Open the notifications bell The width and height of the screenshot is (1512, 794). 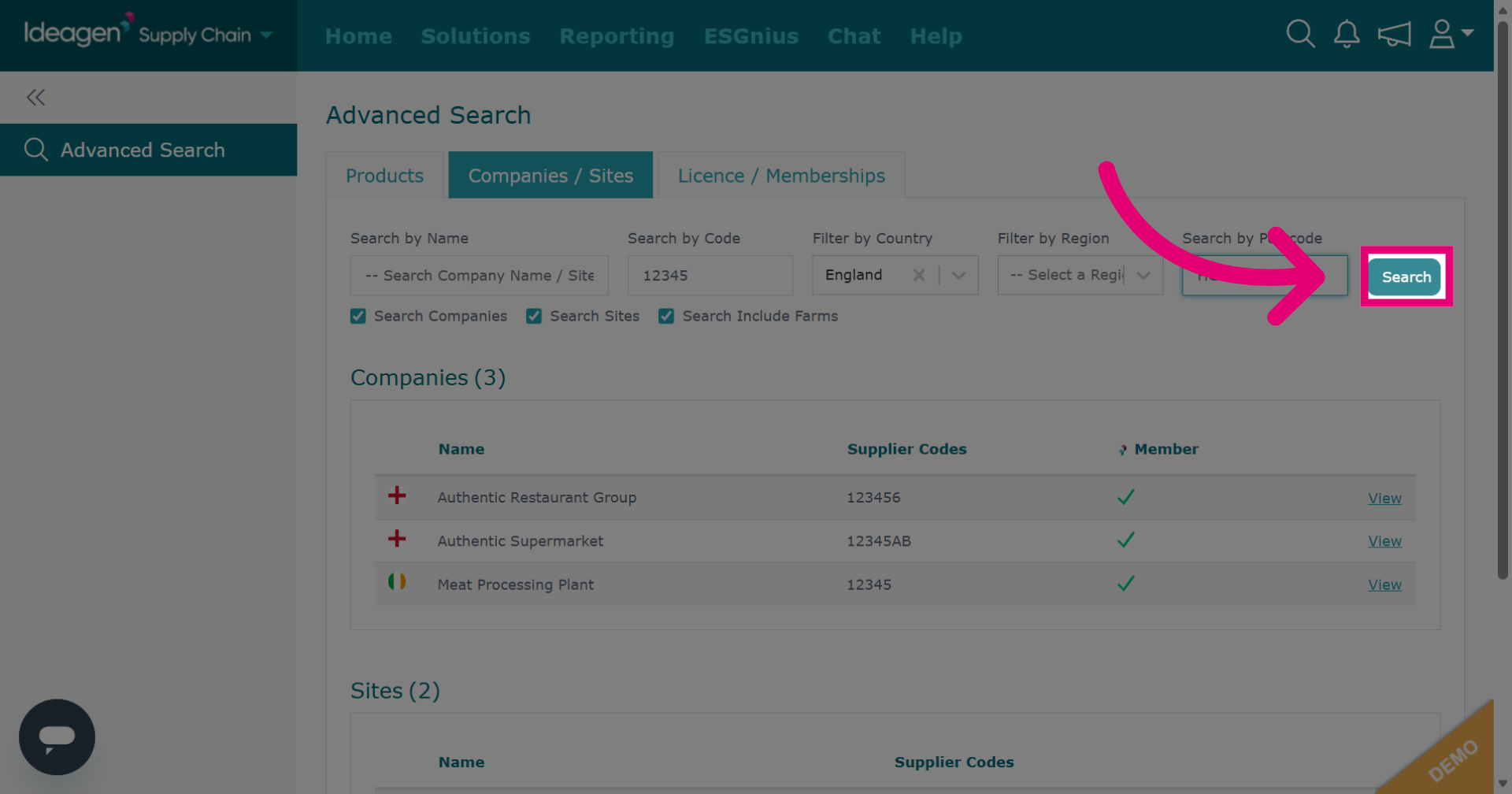[1347, 34]
